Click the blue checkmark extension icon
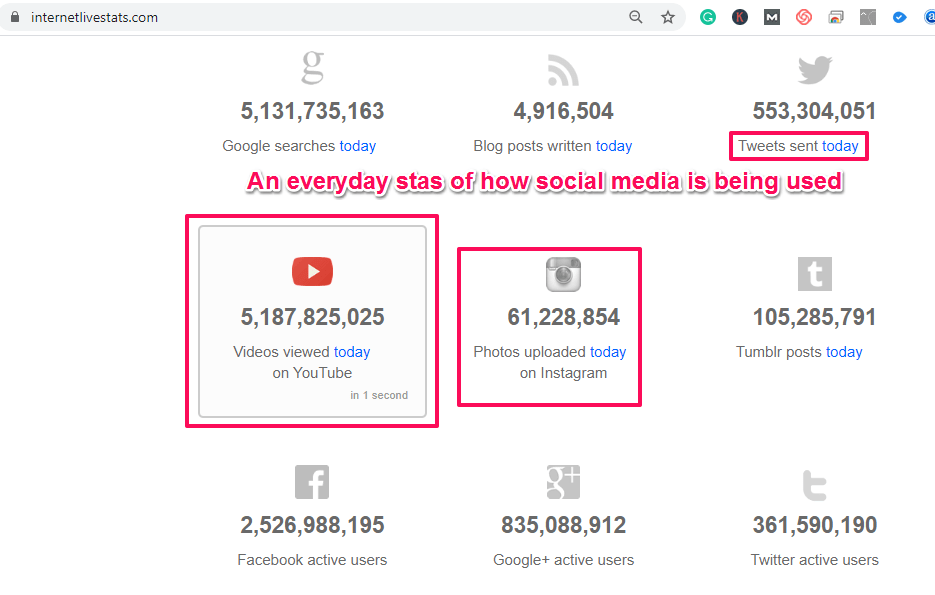 tap(900, 17)
